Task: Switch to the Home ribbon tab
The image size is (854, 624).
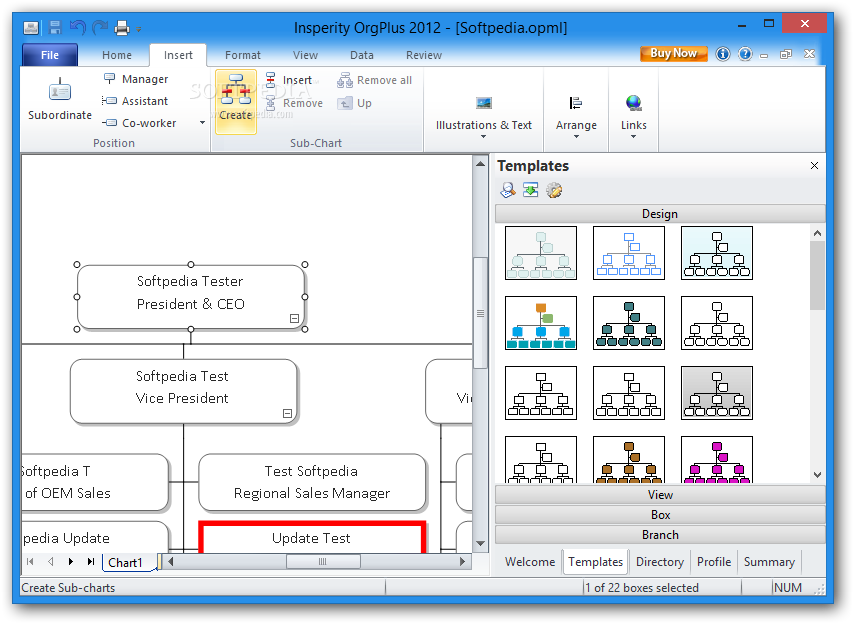Action: pos(117,55)
